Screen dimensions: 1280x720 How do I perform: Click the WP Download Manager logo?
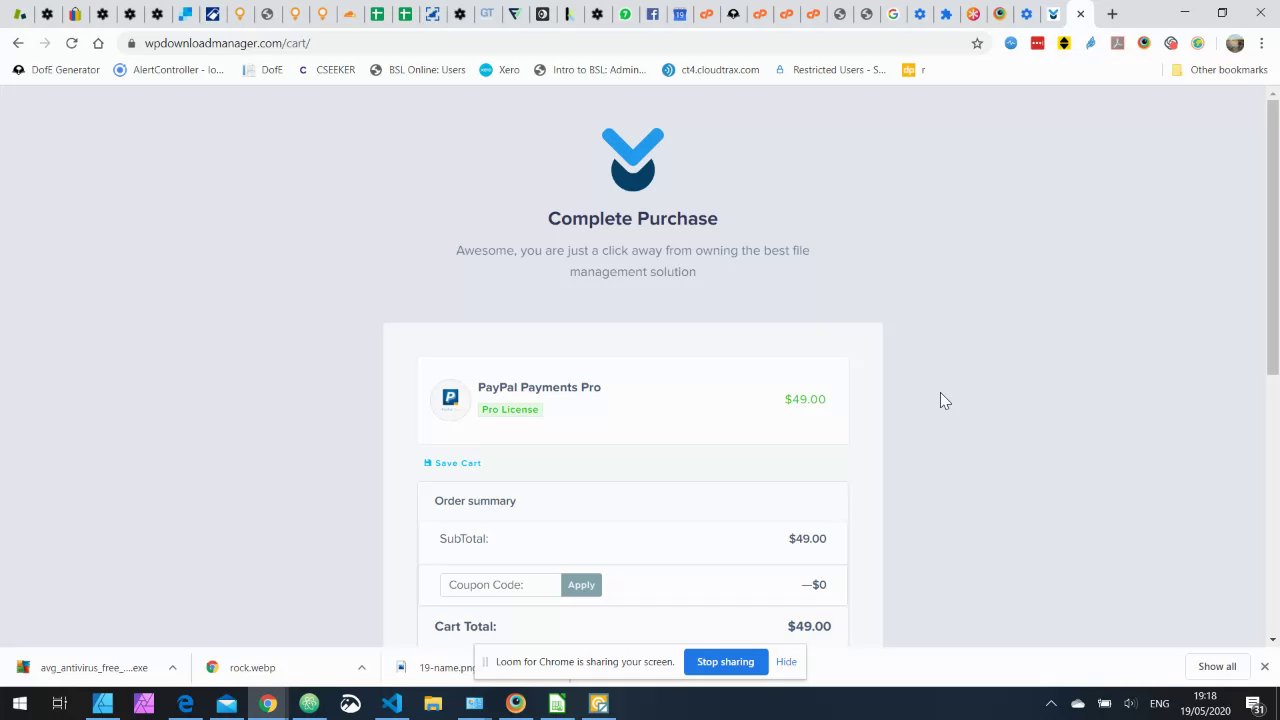click(x=633, y=159)
